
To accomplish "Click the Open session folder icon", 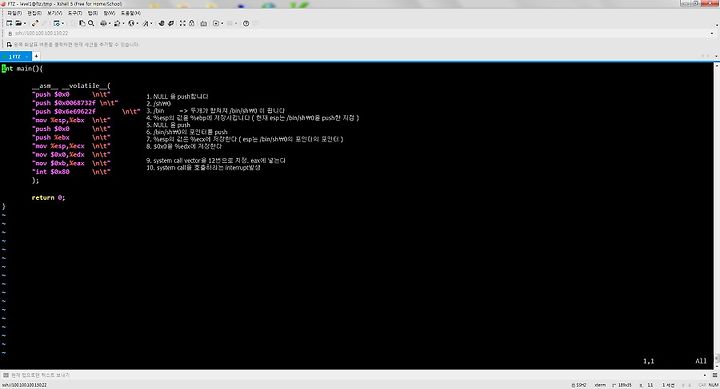I will click(18, 23).
